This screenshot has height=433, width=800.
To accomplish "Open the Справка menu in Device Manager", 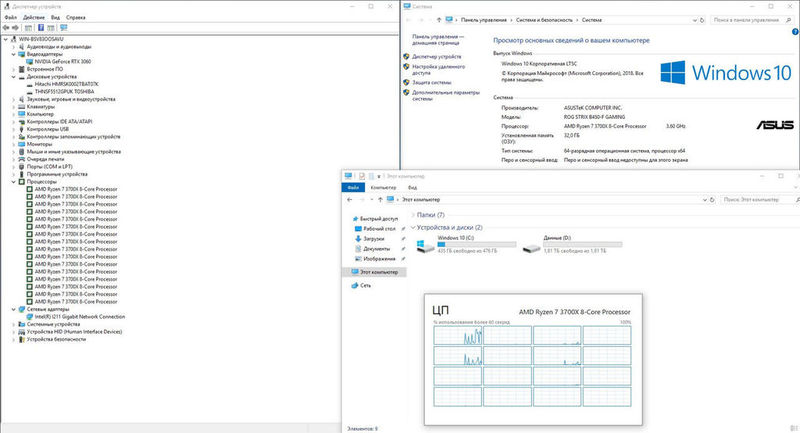I will tap(76, 17).
